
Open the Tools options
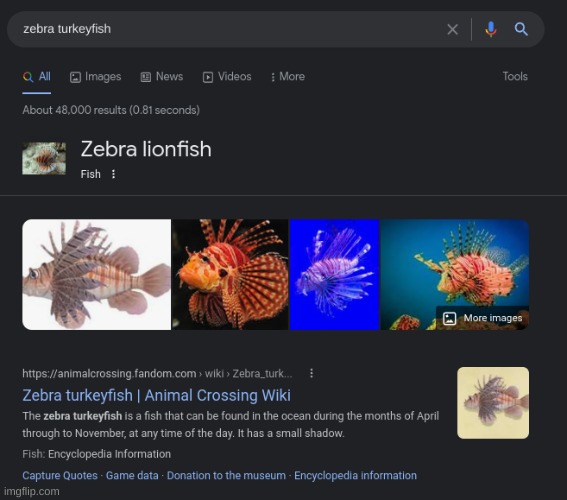coord(515,76)
